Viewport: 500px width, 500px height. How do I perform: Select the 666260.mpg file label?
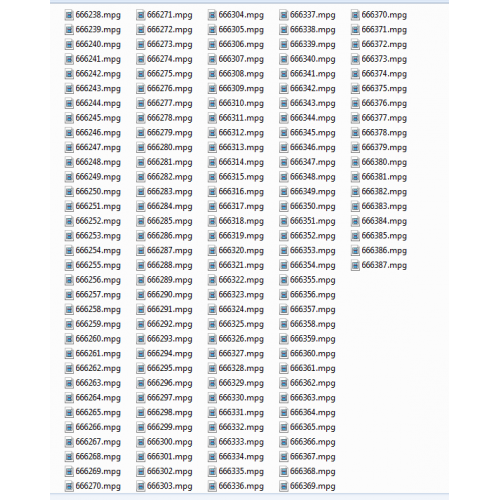click(x=98, y=339)
